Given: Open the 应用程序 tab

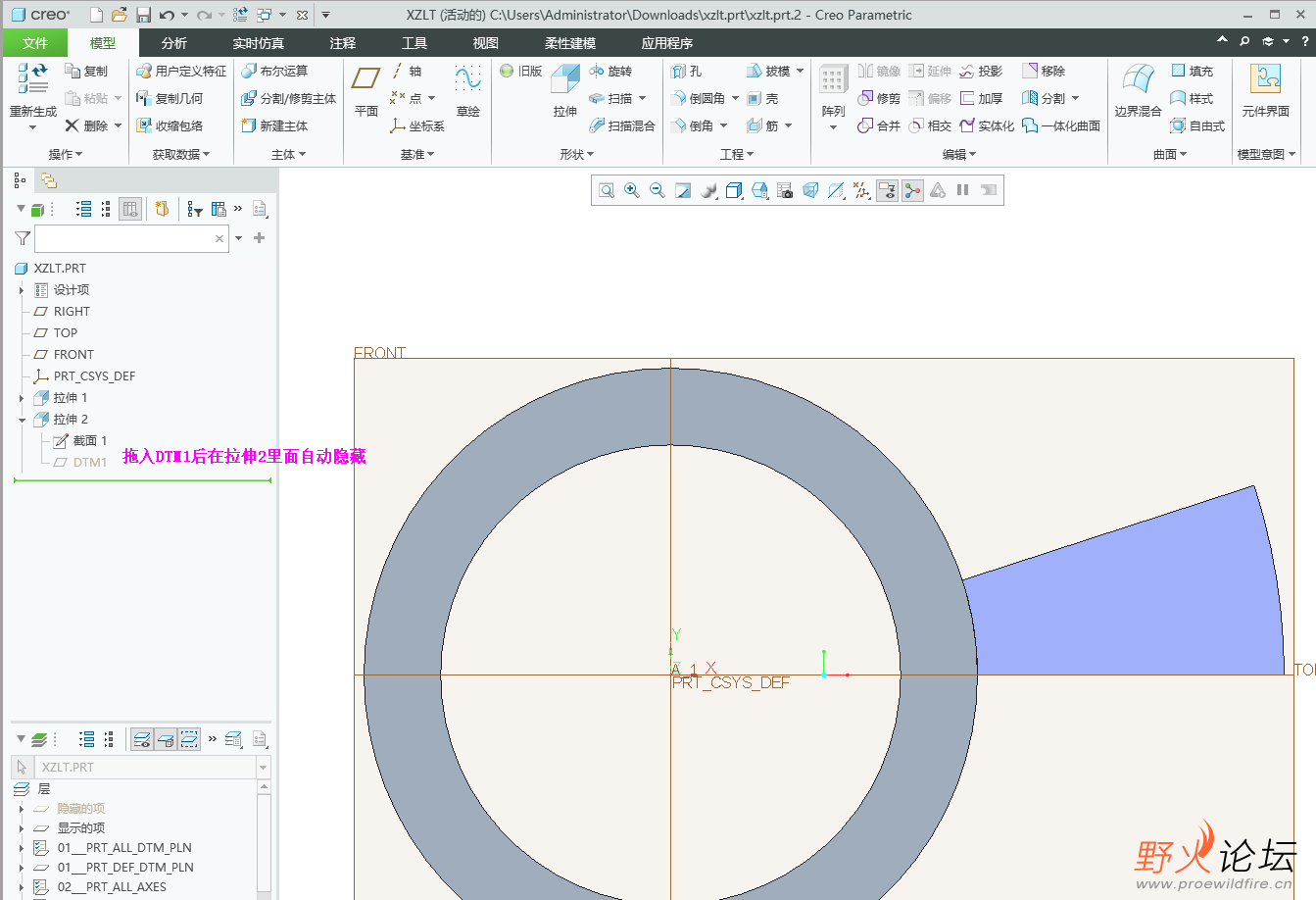Looking at the screenshot, I should coord(667,43).
